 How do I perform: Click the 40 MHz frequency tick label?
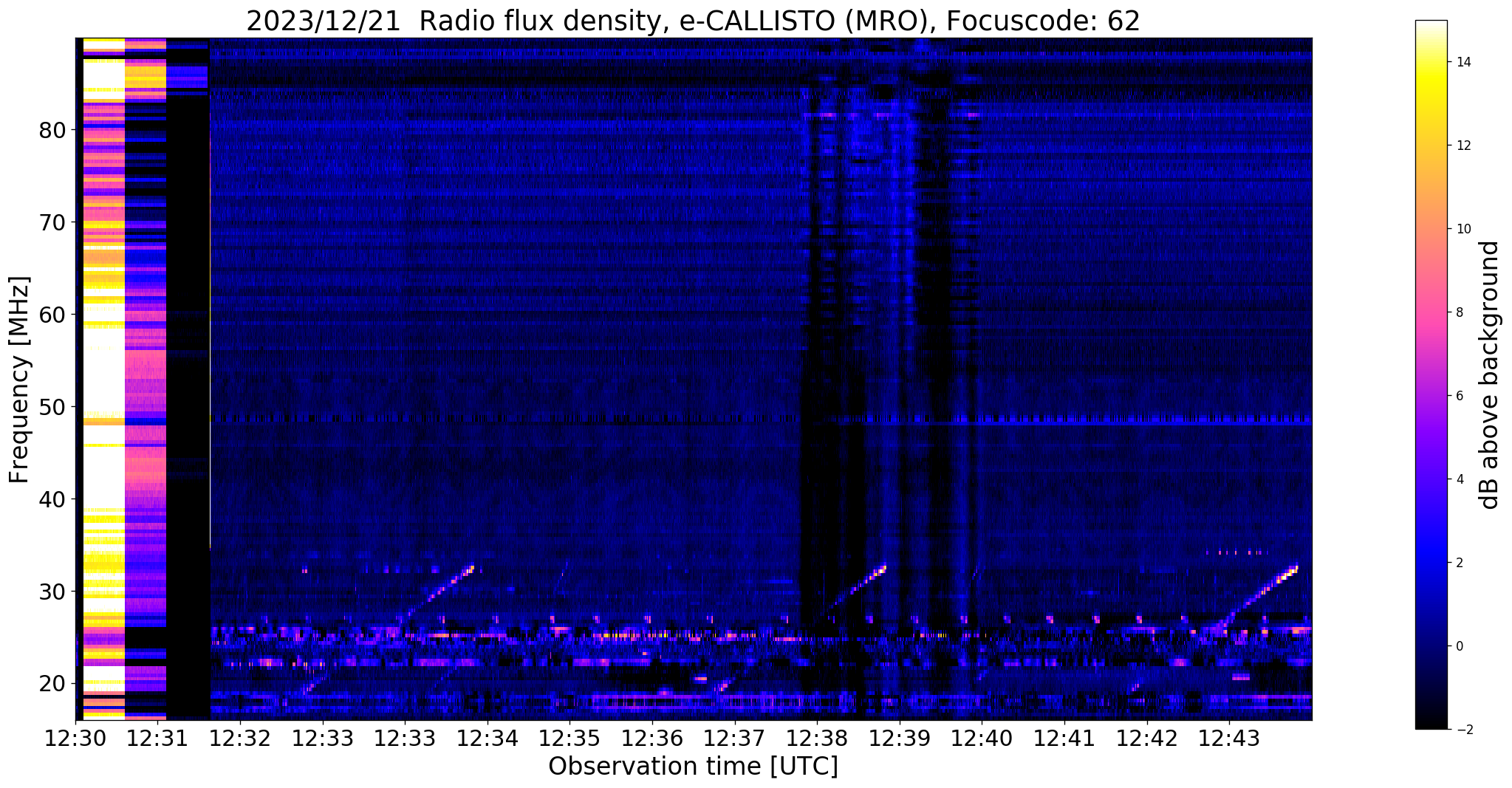(52, 499)
